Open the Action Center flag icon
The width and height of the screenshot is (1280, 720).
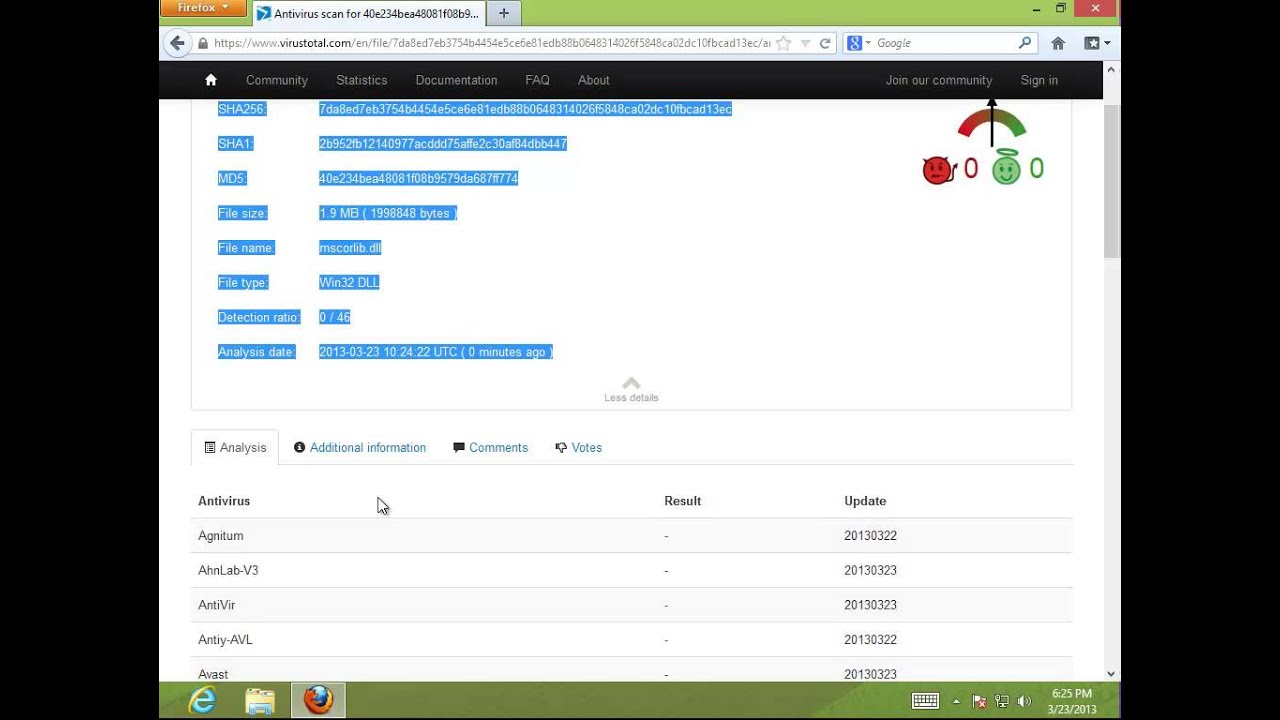pos(980,701)
